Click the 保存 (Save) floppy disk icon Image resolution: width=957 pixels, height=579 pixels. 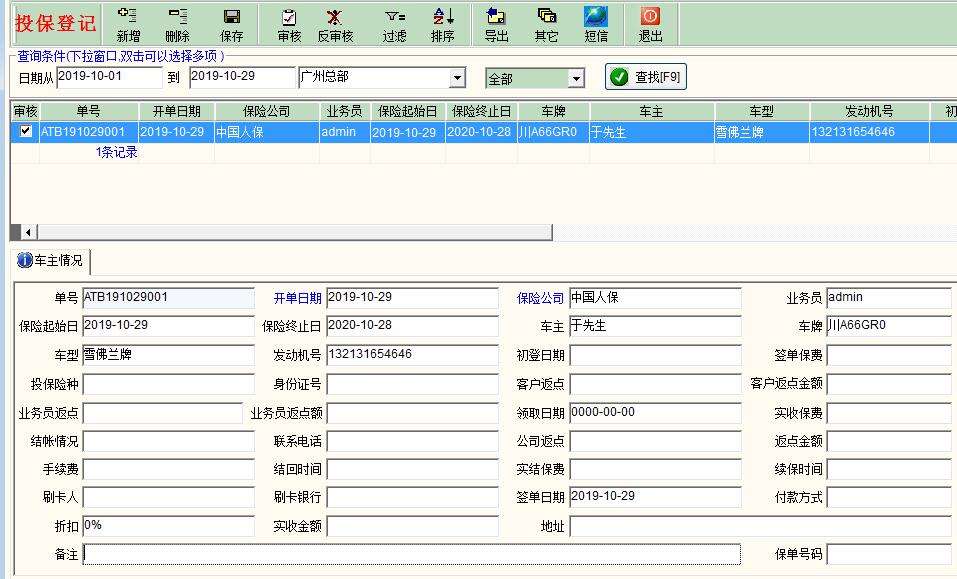pyautogui.click(x=231, y=24)
